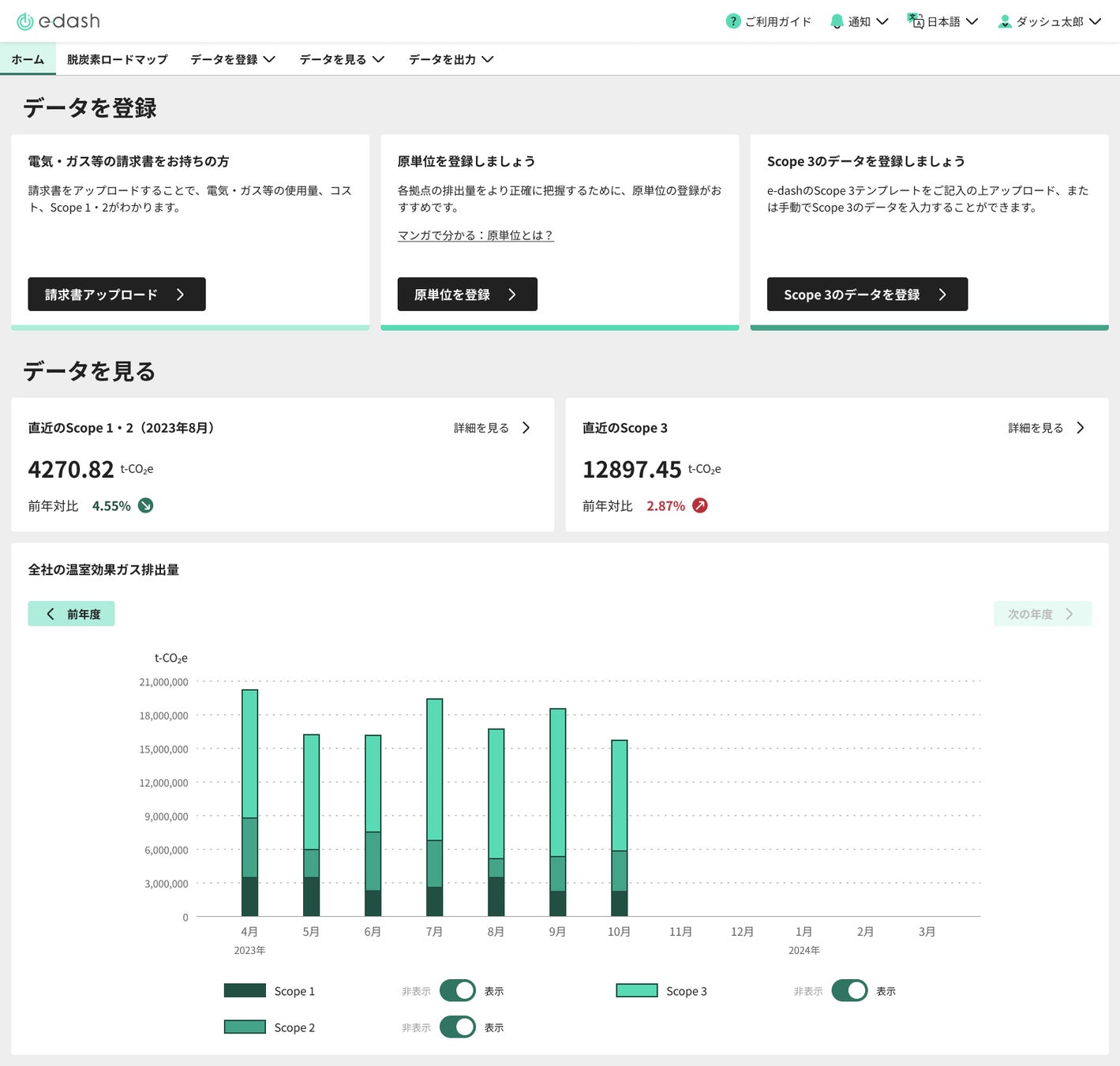Toggle Scope 2 visibility switch

pyautogui.click(x=458, y=1027)
